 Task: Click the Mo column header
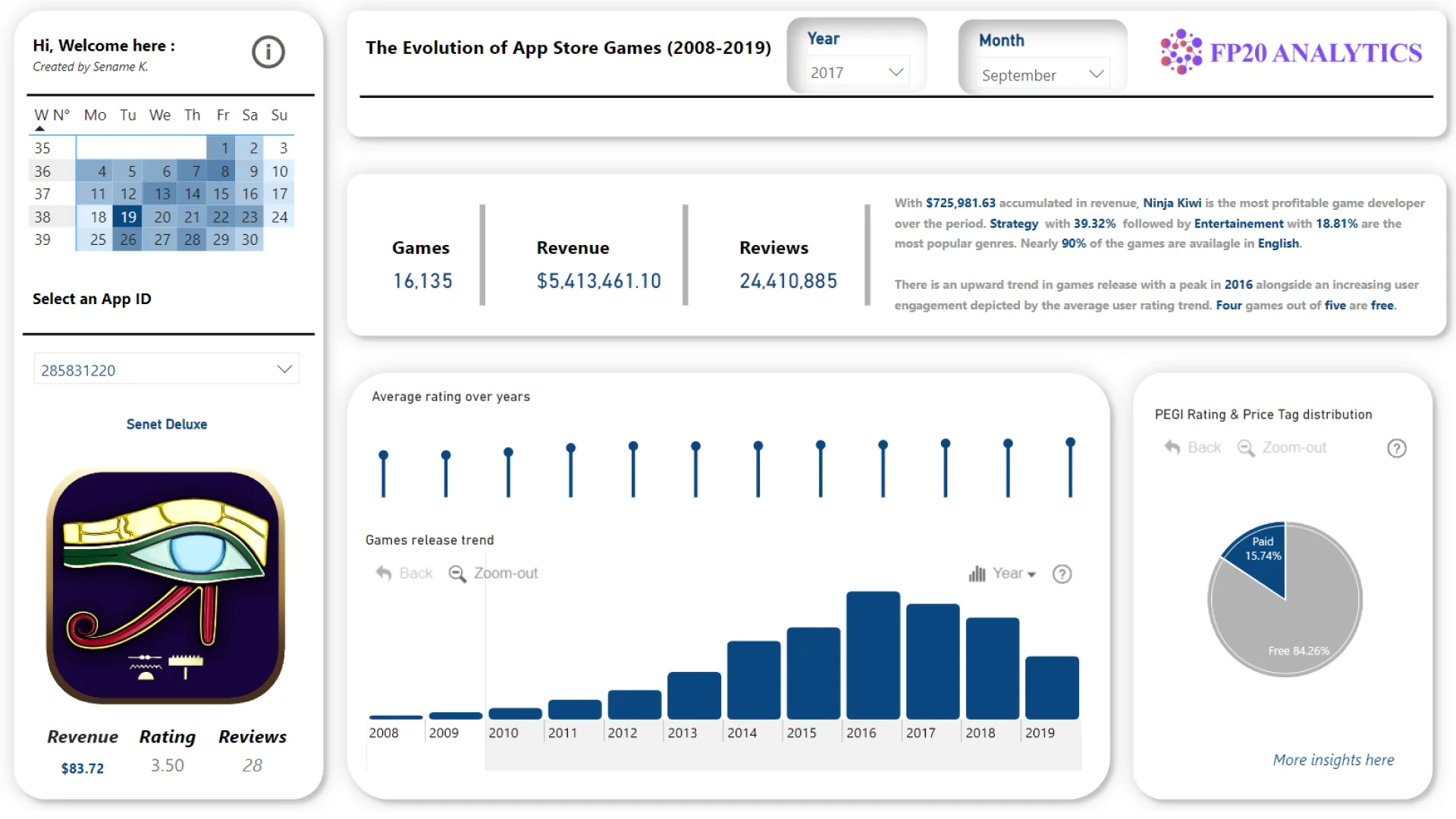click(x=95, y=115)
